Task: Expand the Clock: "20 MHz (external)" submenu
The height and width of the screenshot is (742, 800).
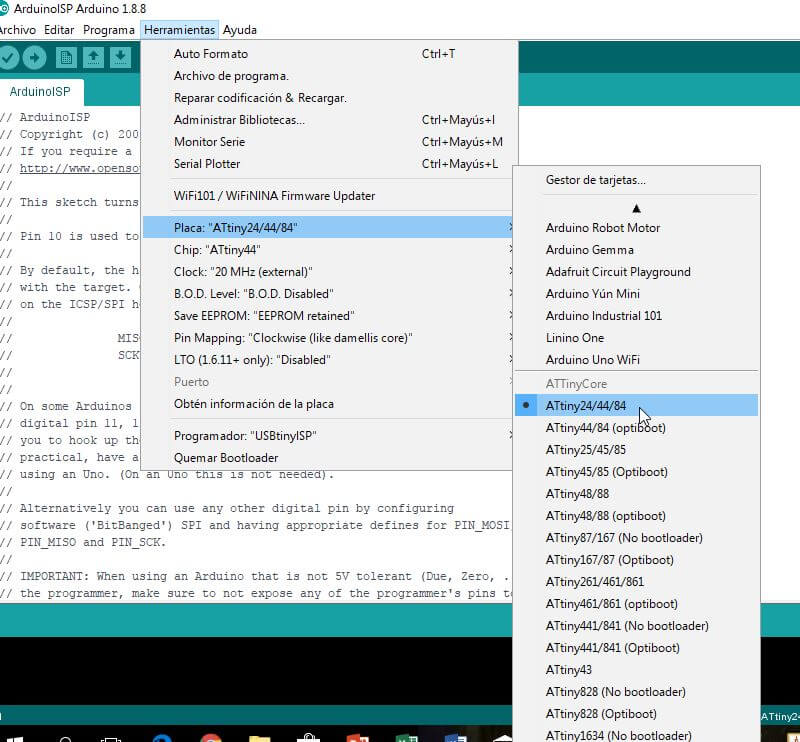Action: 327,271
